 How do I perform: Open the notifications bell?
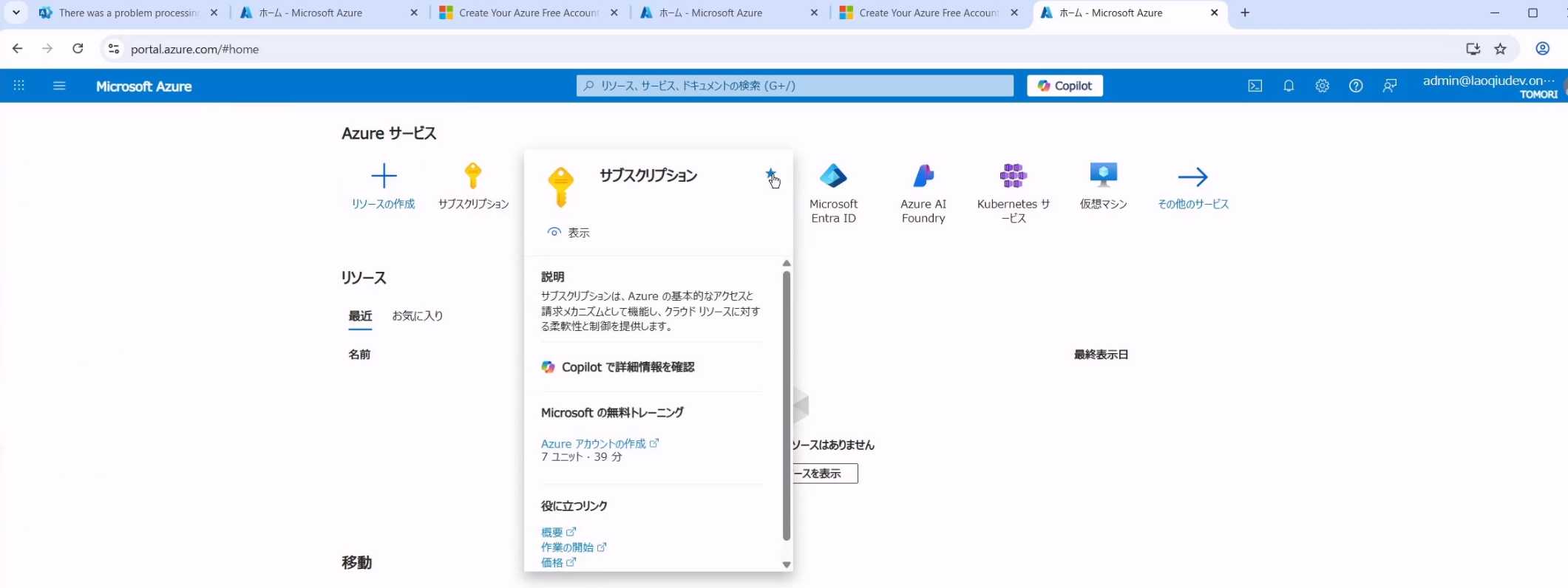tap(1289, 86)
